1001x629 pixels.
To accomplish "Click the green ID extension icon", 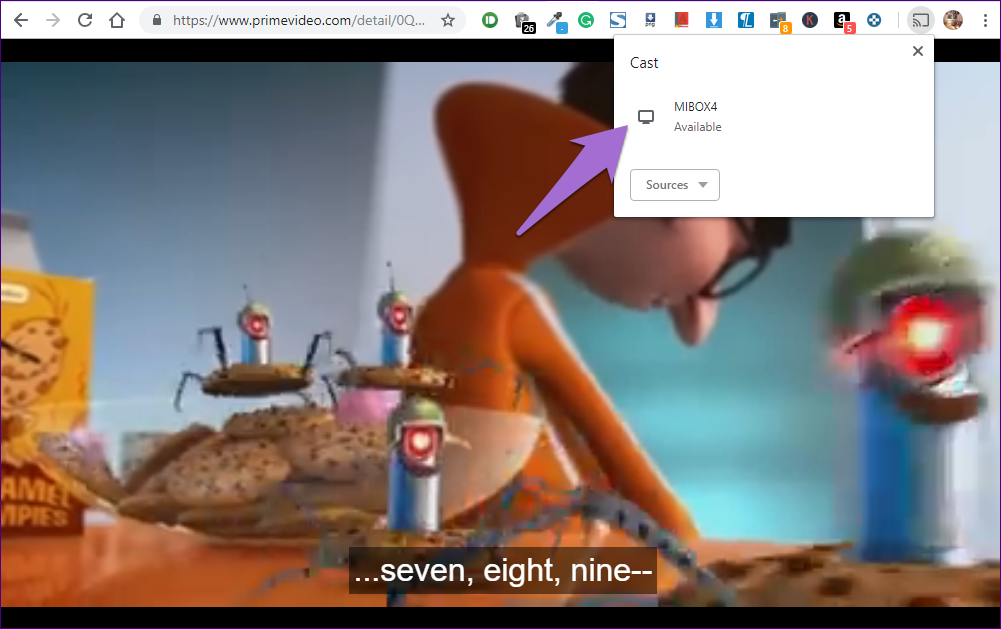I will tap(490, 20).
